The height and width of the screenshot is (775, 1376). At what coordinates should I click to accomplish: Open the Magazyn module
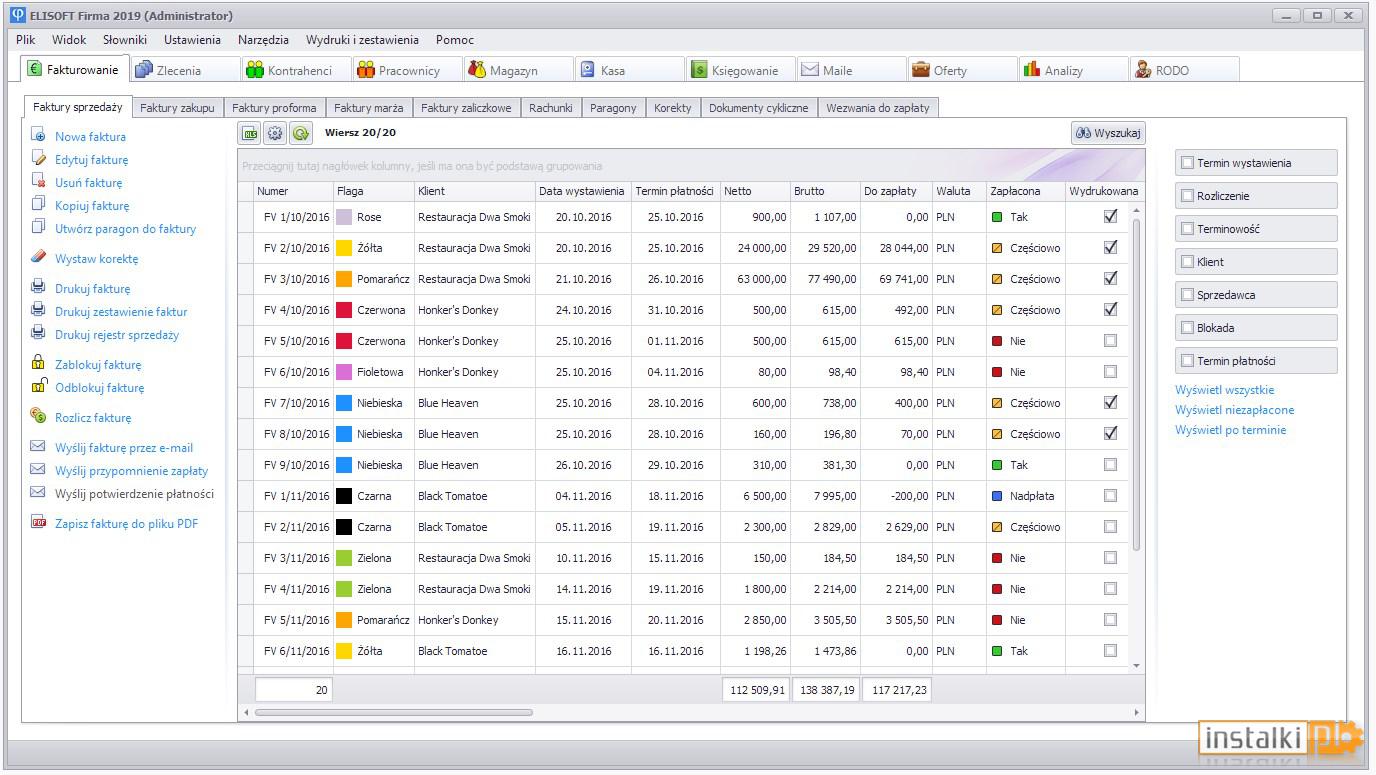pos(518,70)
